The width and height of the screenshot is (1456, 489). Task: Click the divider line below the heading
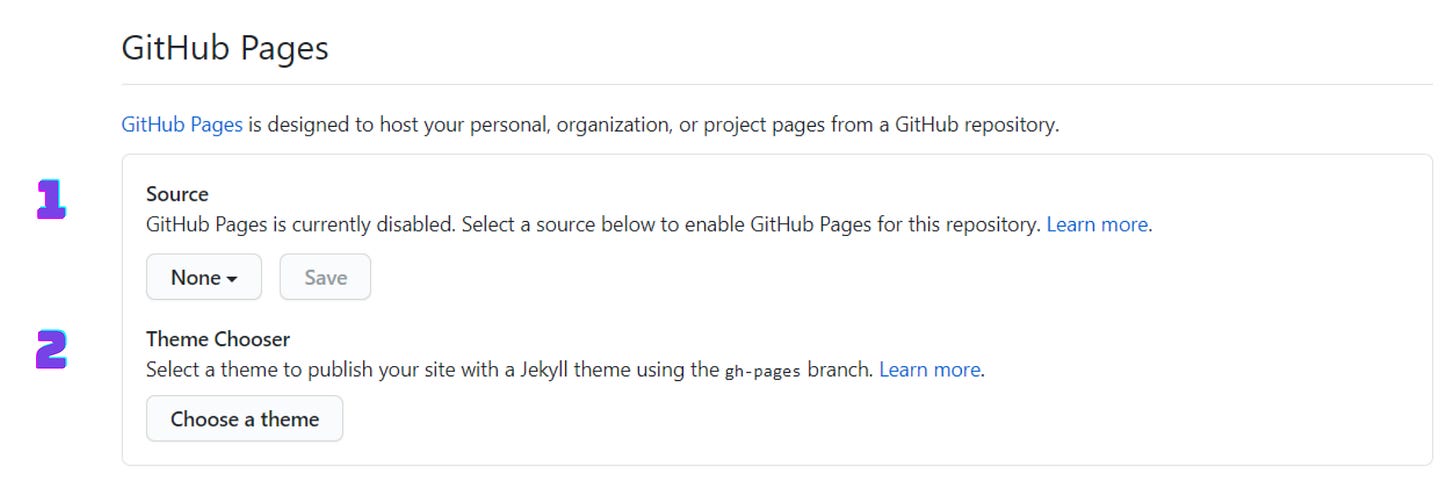click(777, 84)
